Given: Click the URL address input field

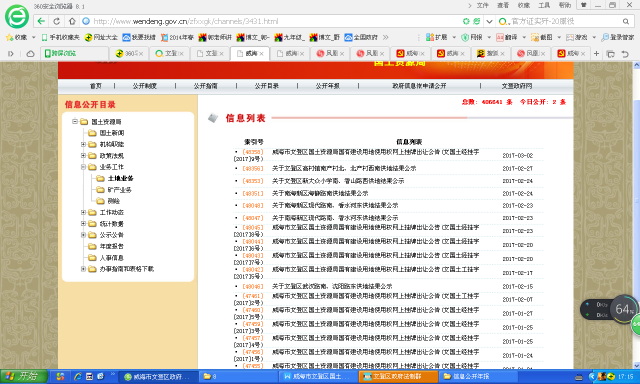Looking at the screenshot, I should click(269, 21).
